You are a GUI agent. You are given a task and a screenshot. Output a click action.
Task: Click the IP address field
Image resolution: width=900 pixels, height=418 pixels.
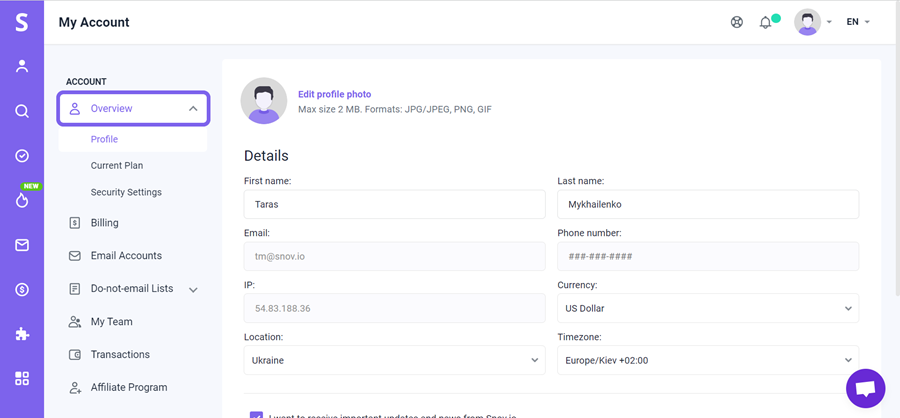(x=394, y=308)
